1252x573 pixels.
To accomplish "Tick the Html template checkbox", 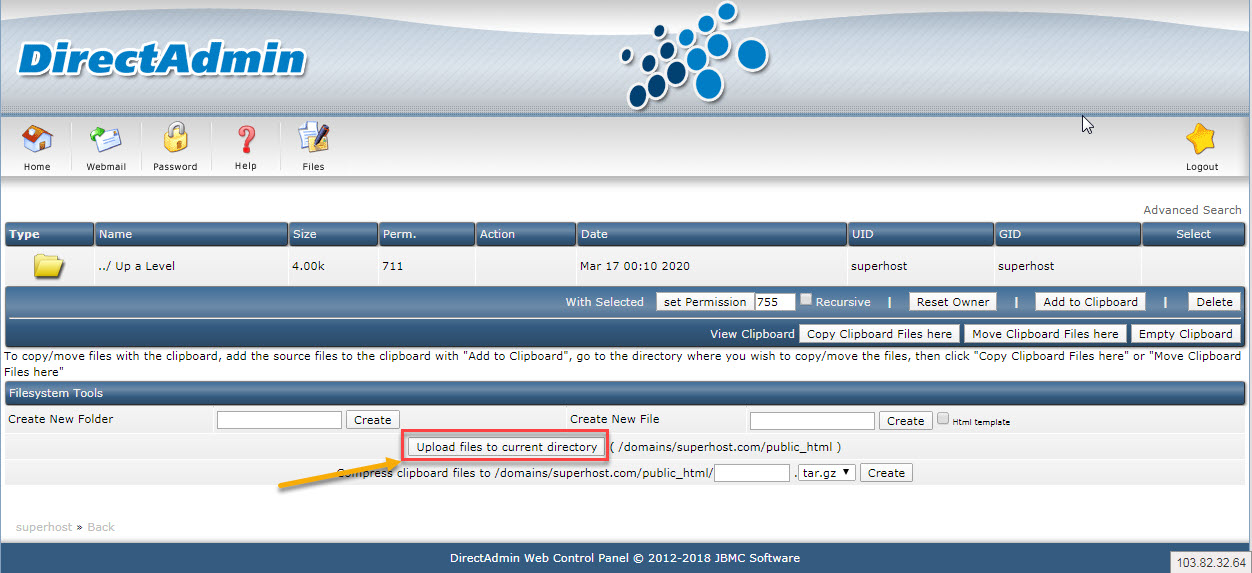I will point(942,419).
